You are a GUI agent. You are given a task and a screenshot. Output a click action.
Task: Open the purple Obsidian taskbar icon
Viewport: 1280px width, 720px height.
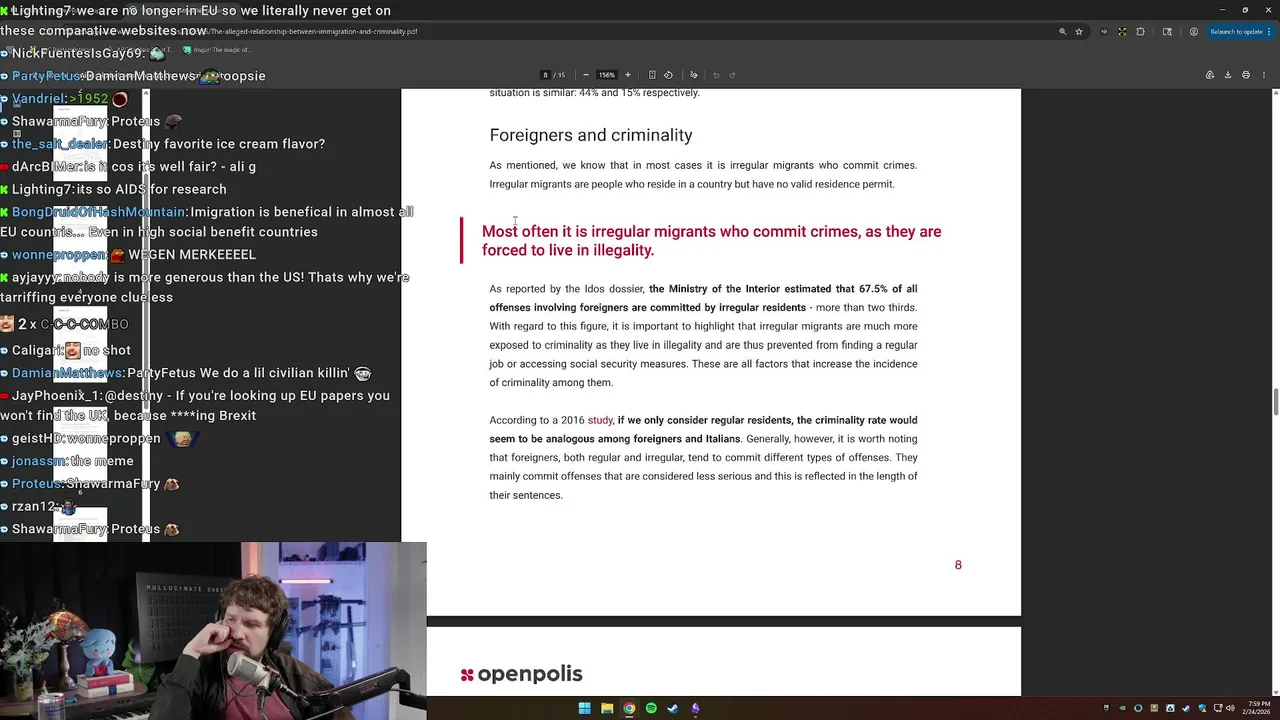695,708
